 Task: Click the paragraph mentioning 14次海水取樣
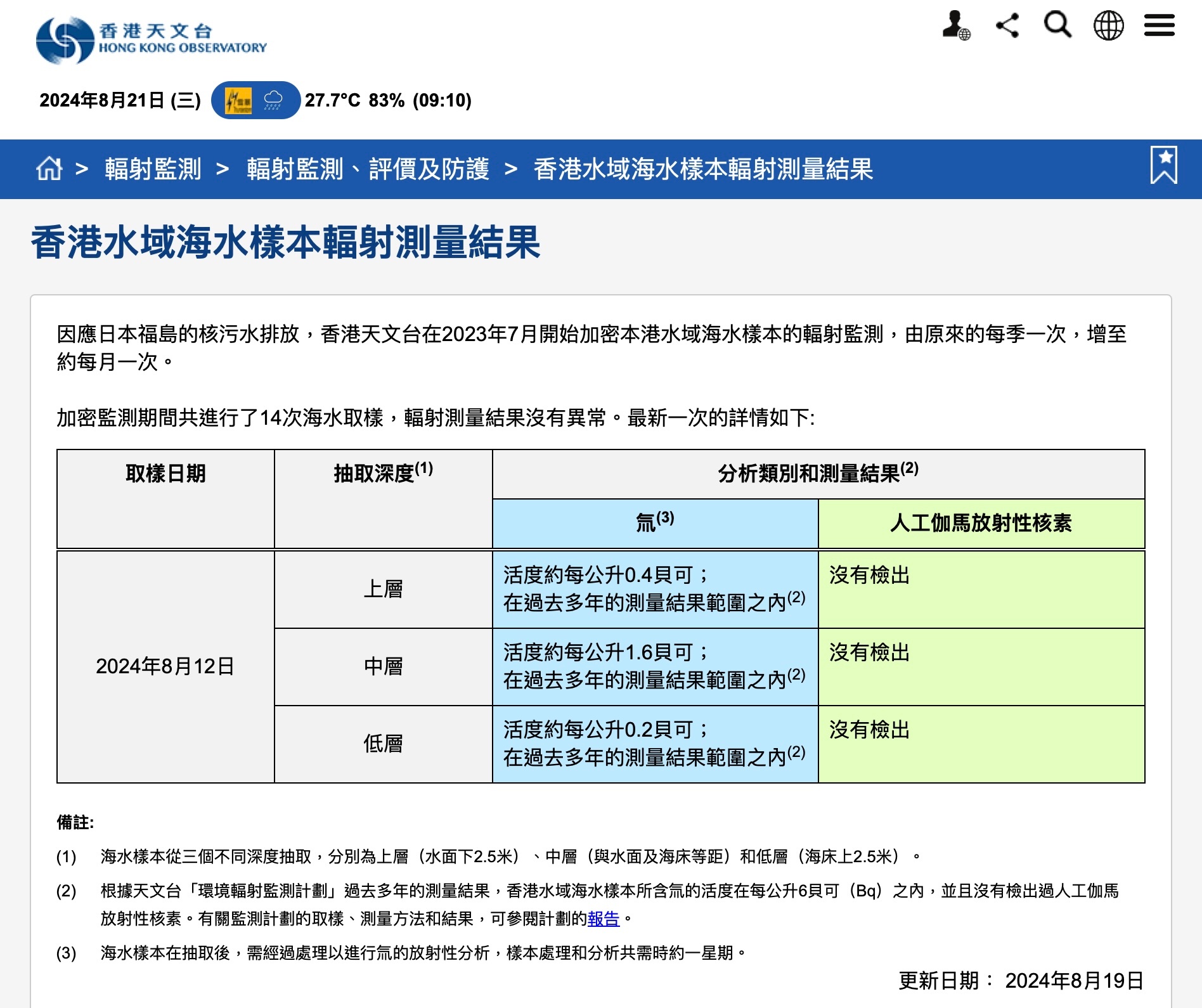point(436,418)
